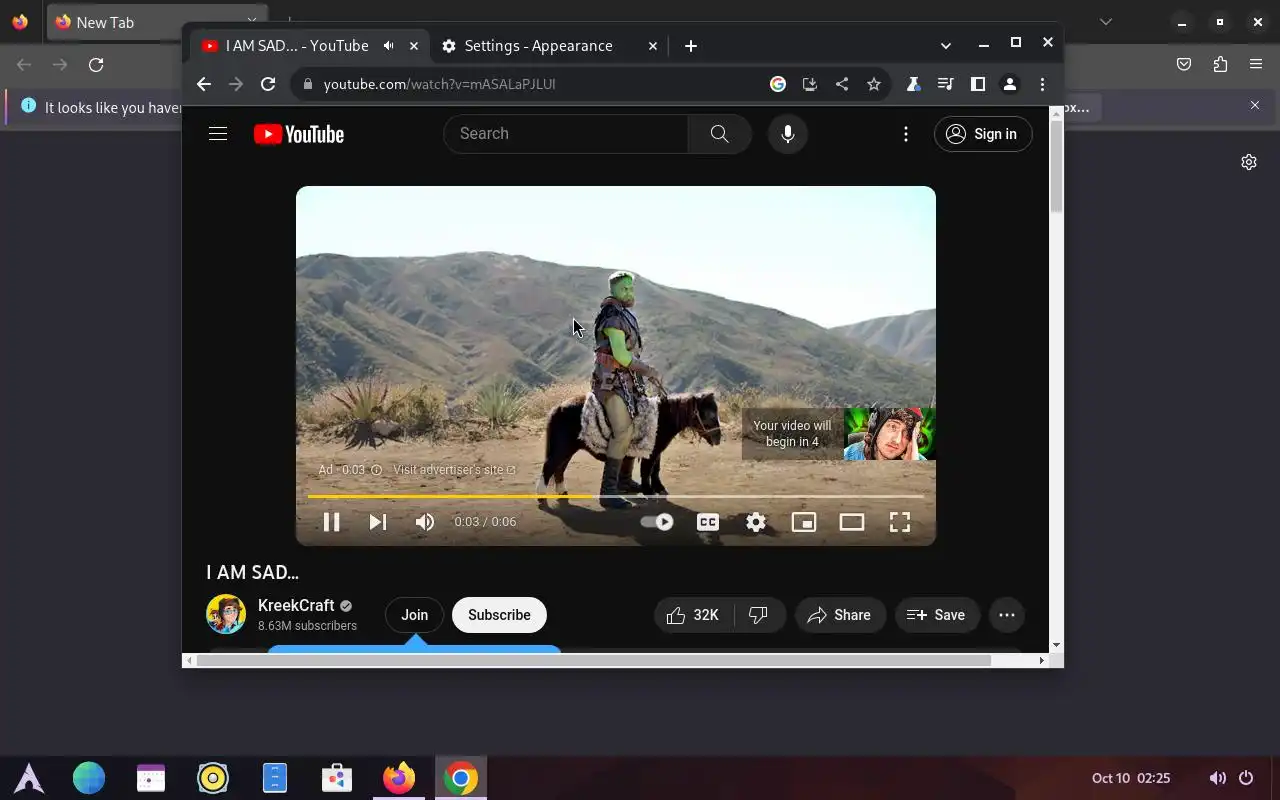The width and height of the screenshot is (1280, 800).
Task: Dislike the video
Action: tap(759, 615)
